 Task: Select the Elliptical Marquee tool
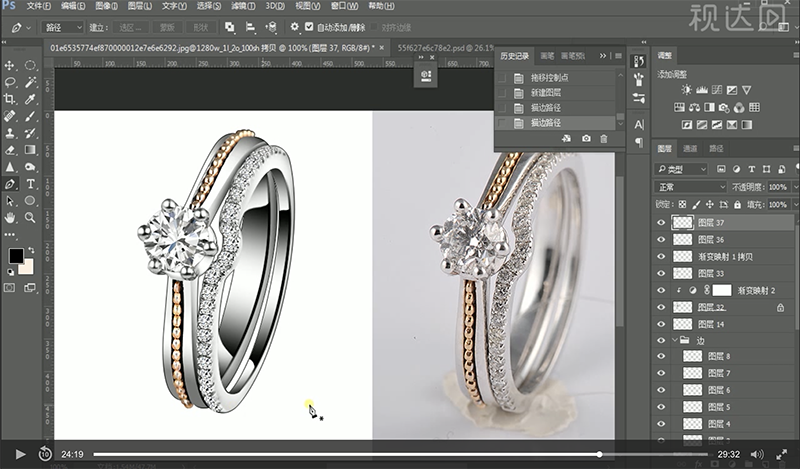coord(30,65)
